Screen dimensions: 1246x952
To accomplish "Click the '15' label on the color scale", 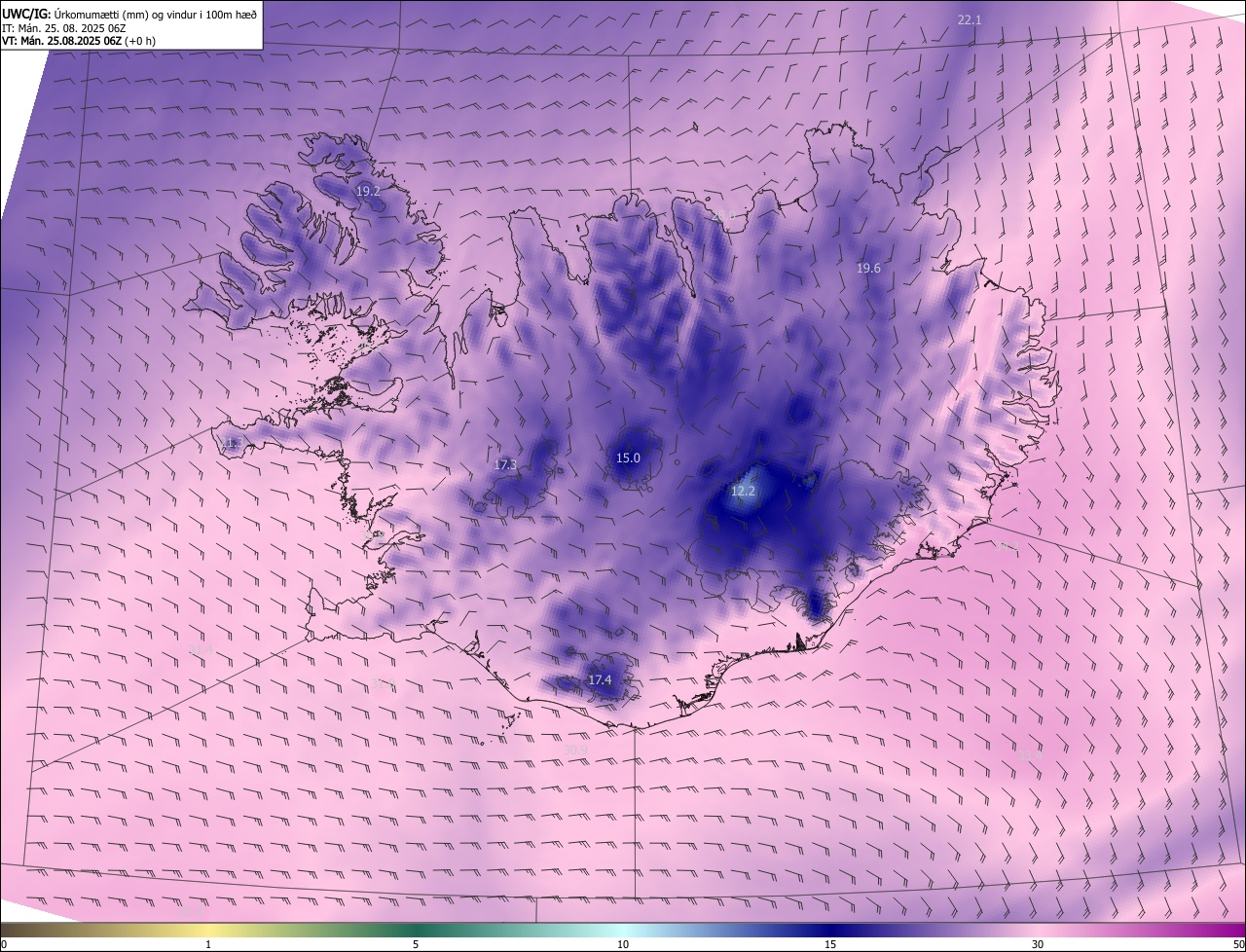I will pos(830,944).
